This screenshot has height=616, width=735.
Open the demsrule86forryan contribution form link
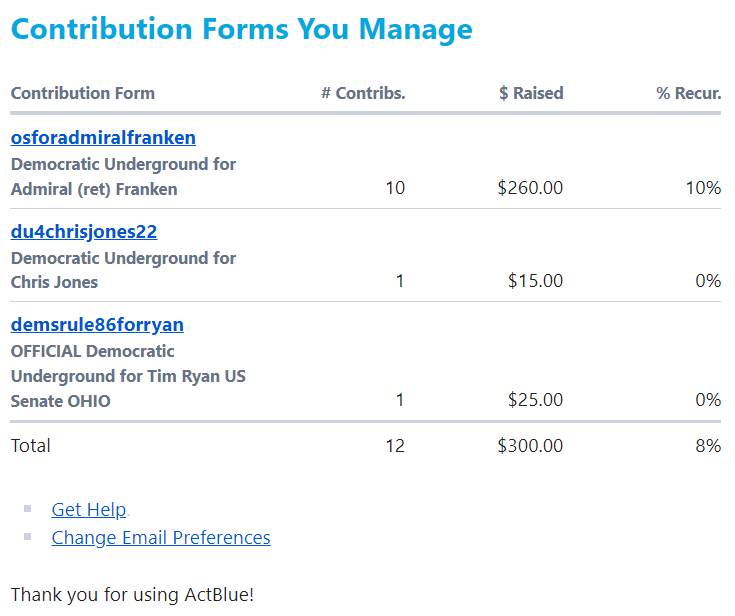(97, 325)
